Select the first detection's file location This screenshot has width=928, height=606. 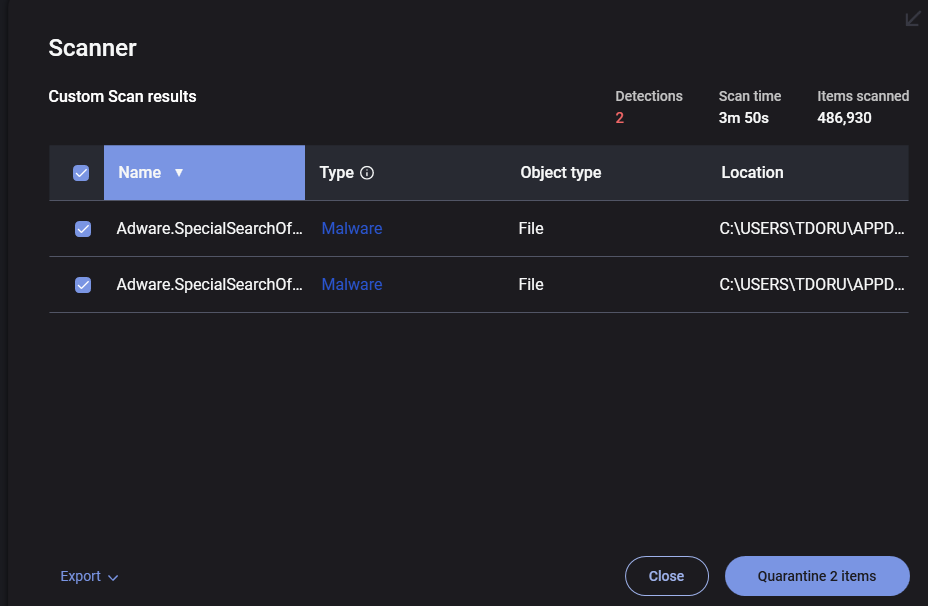point(812,229)
